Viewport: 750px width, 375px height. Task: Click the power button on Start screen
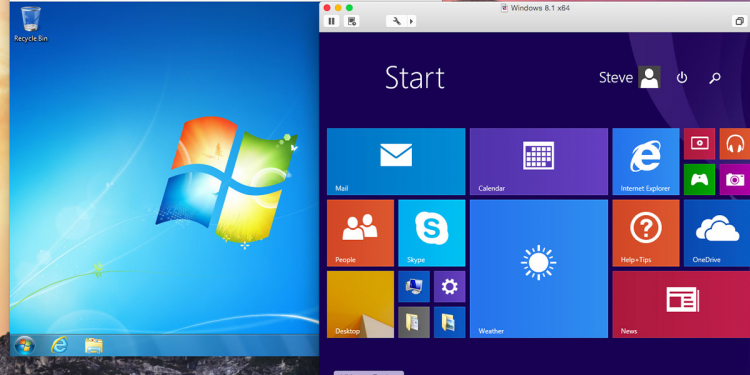(x=682, y=77)
